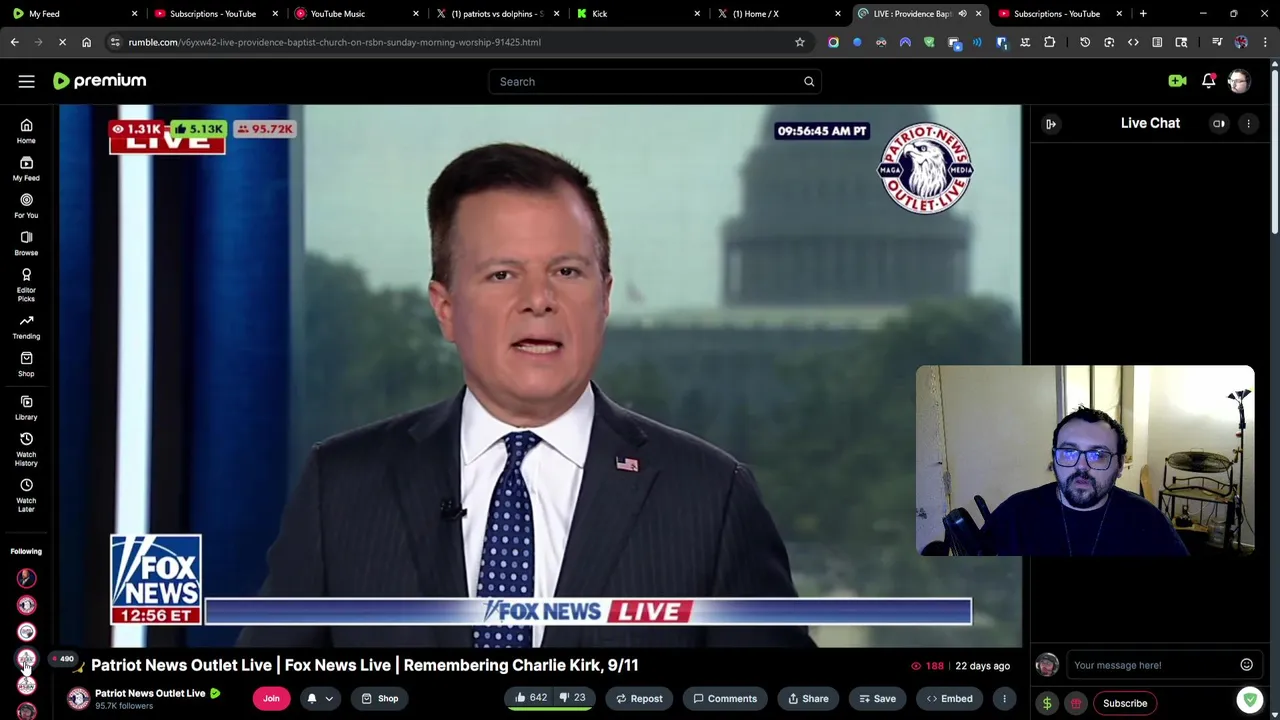The width and height of the screenshot is (1280, 720).
Task: Stop loading the page
Action: [62, 42]
